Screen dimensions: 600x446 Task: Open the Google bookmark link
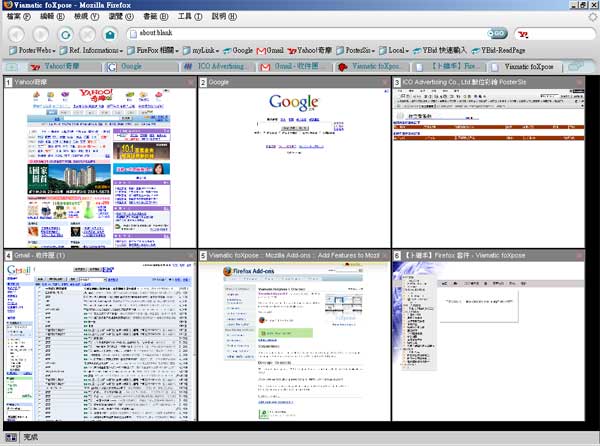(x=238, y=50)
